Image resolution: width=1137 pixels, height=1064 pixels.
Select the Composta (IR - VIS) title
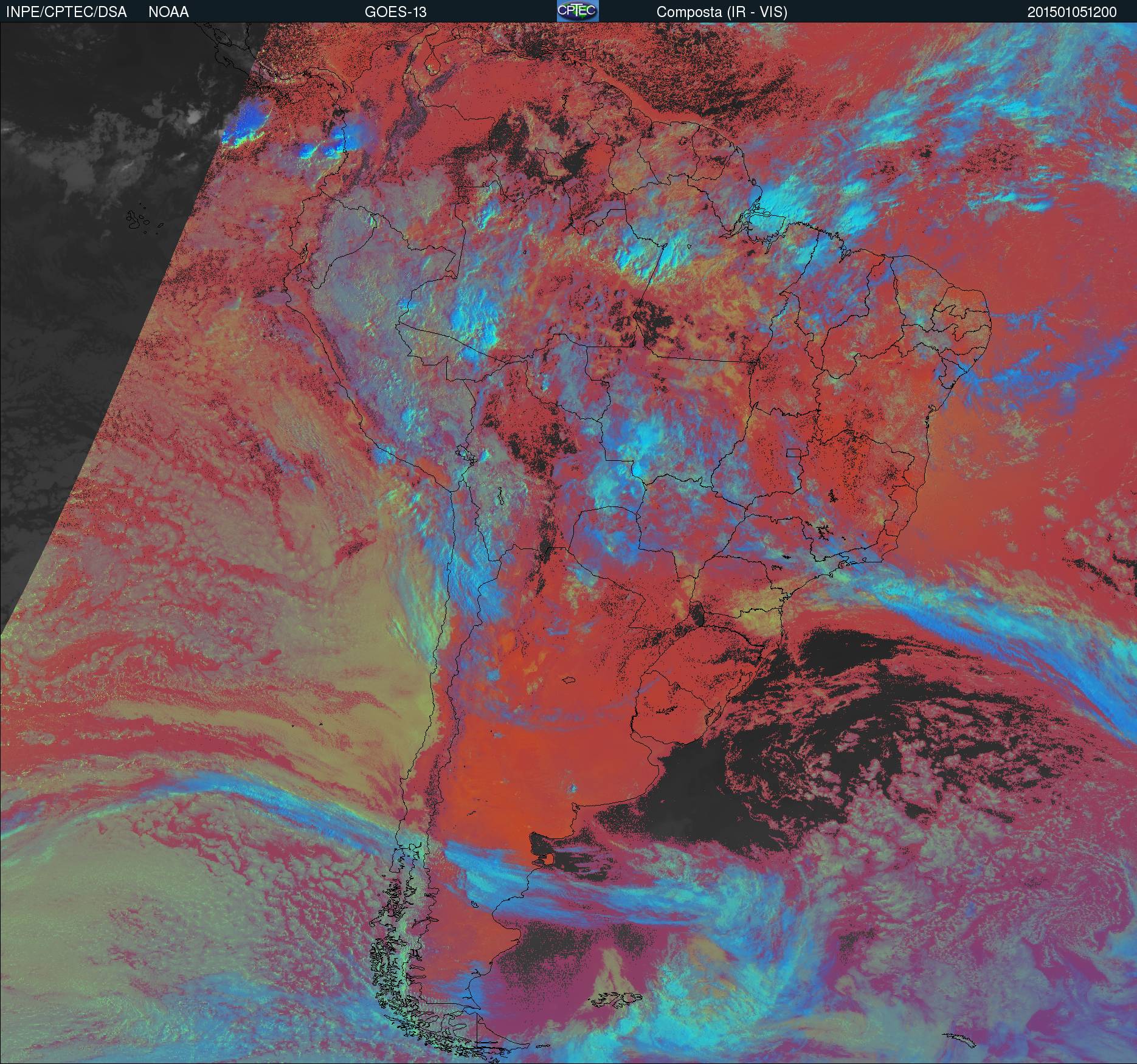coord(722,12)
